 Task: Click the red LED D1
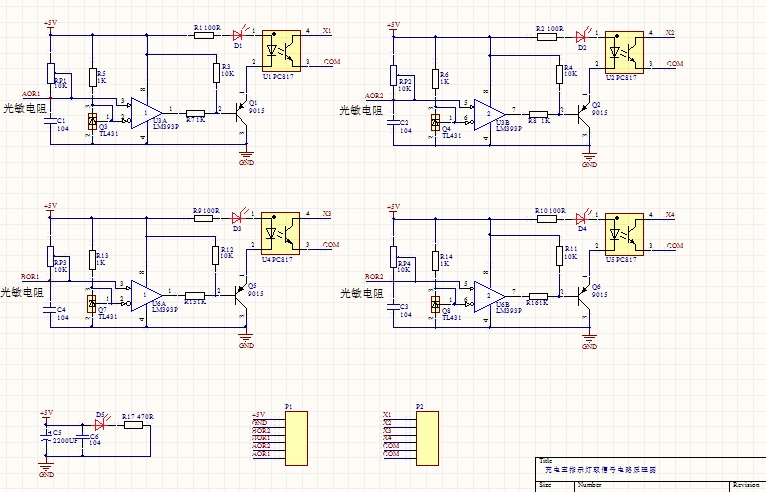point(239,35)
